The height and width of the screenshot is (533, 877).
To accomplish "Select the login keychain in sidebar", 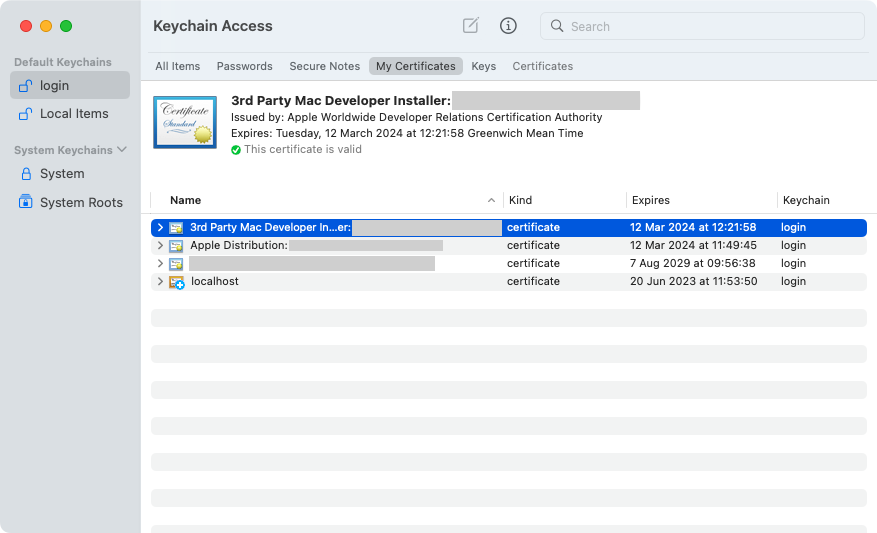I will (70, 85).
